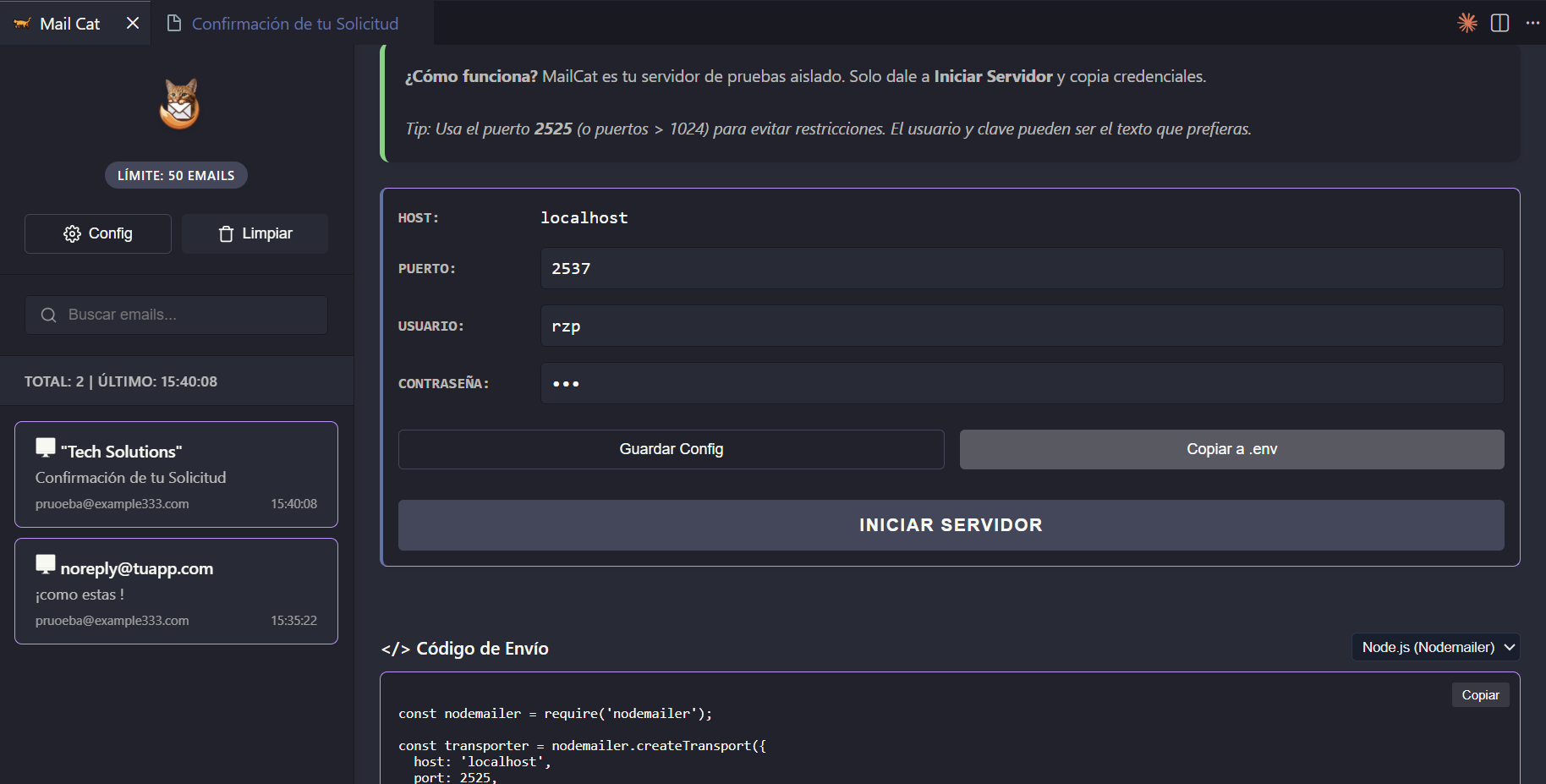
Task: Edit the USUARIO field showing rzp
Action: point(1022,326)
